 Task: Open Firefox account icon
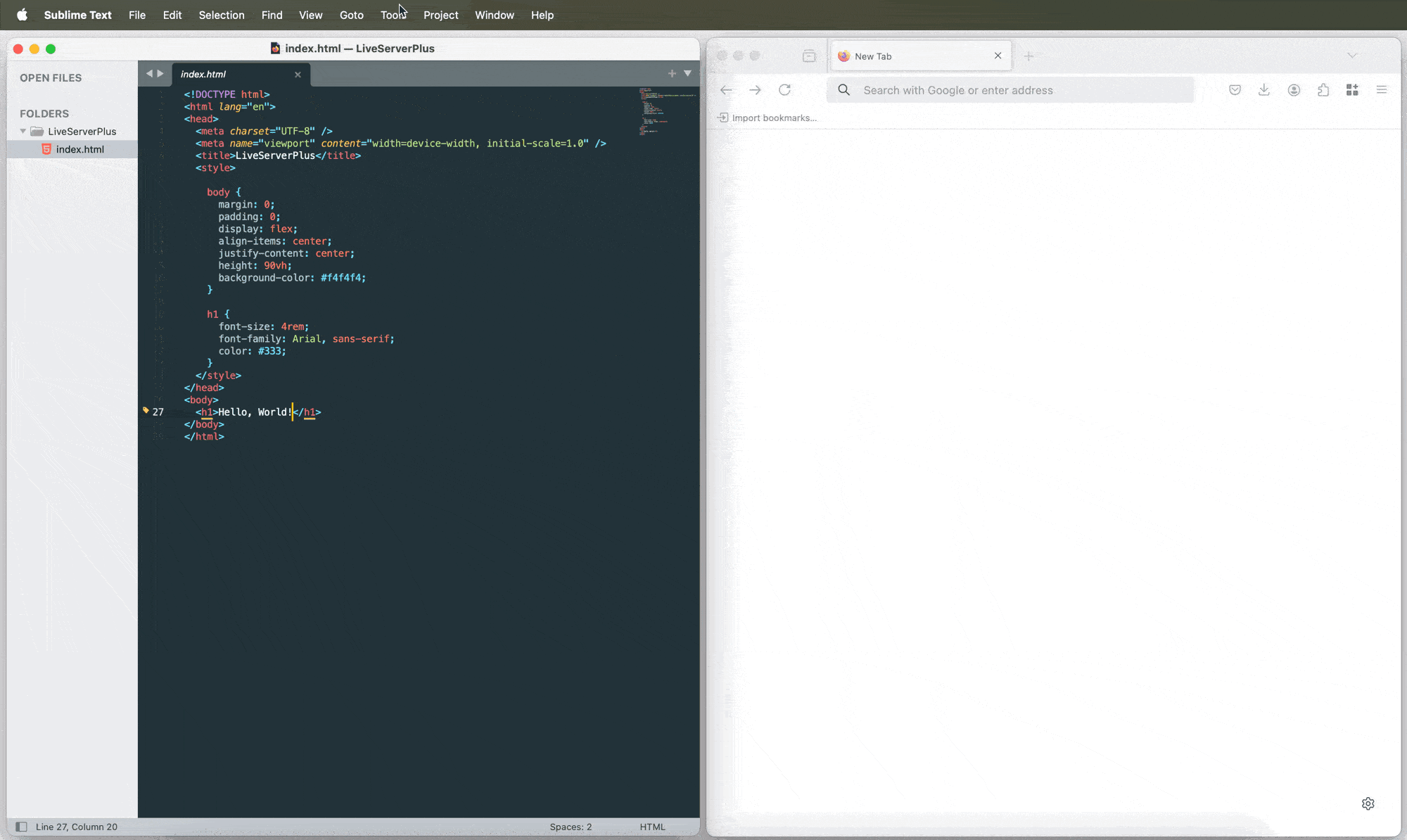pos(1294,90)
